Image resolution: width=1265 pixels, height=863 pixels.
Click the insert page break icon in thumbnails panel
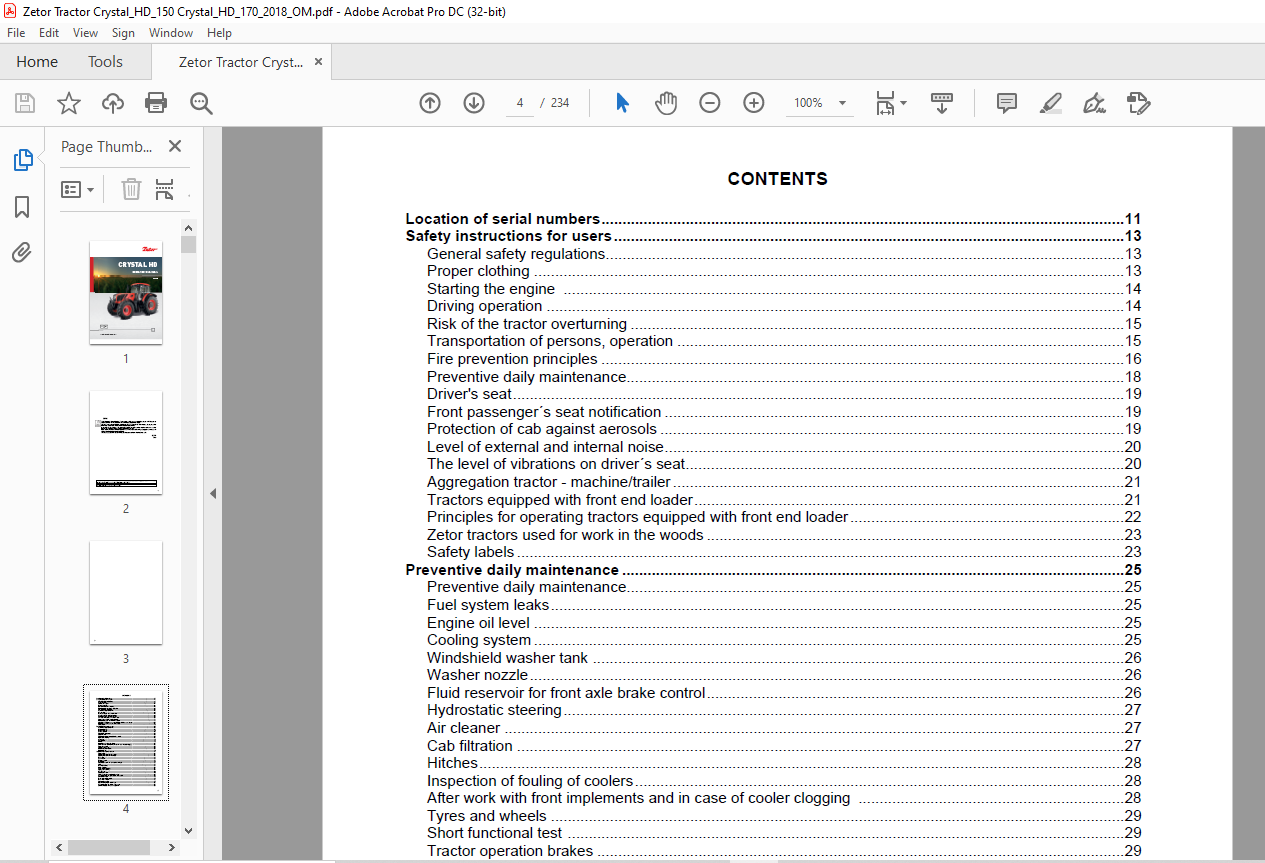click(165, 189)
